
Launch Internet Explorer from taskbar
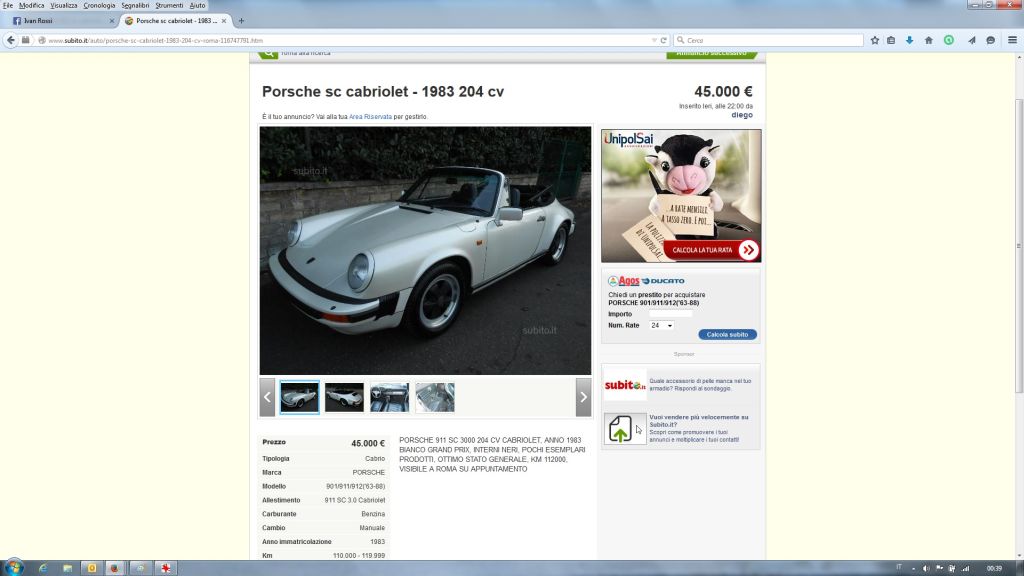click(x=43, y=568)
